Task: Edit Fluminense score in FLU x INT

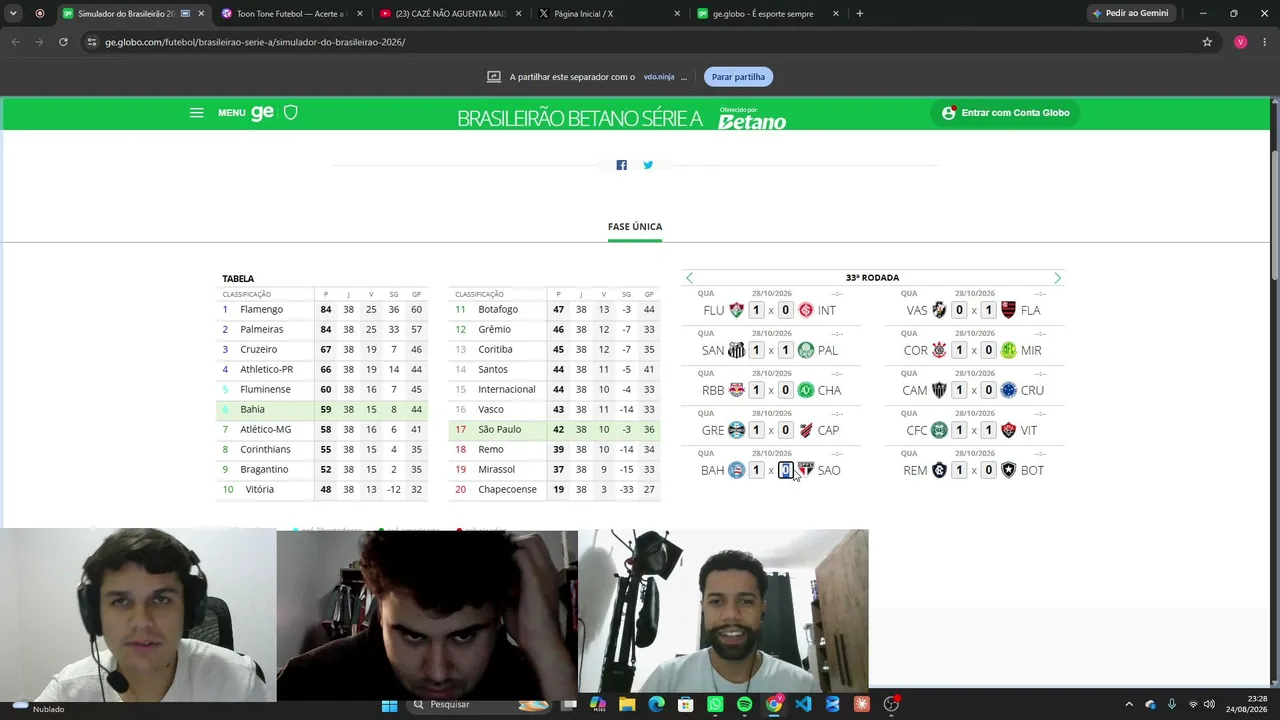Action: (x=756, y=310)
